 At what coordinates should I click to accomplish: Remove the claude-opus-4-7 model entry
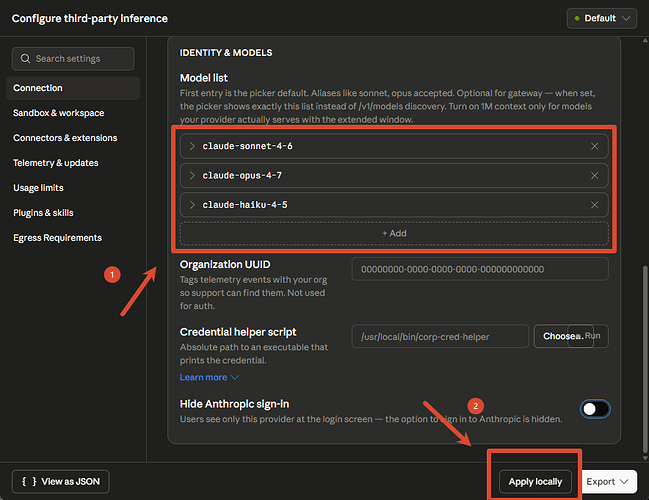[x=594, y=175]
